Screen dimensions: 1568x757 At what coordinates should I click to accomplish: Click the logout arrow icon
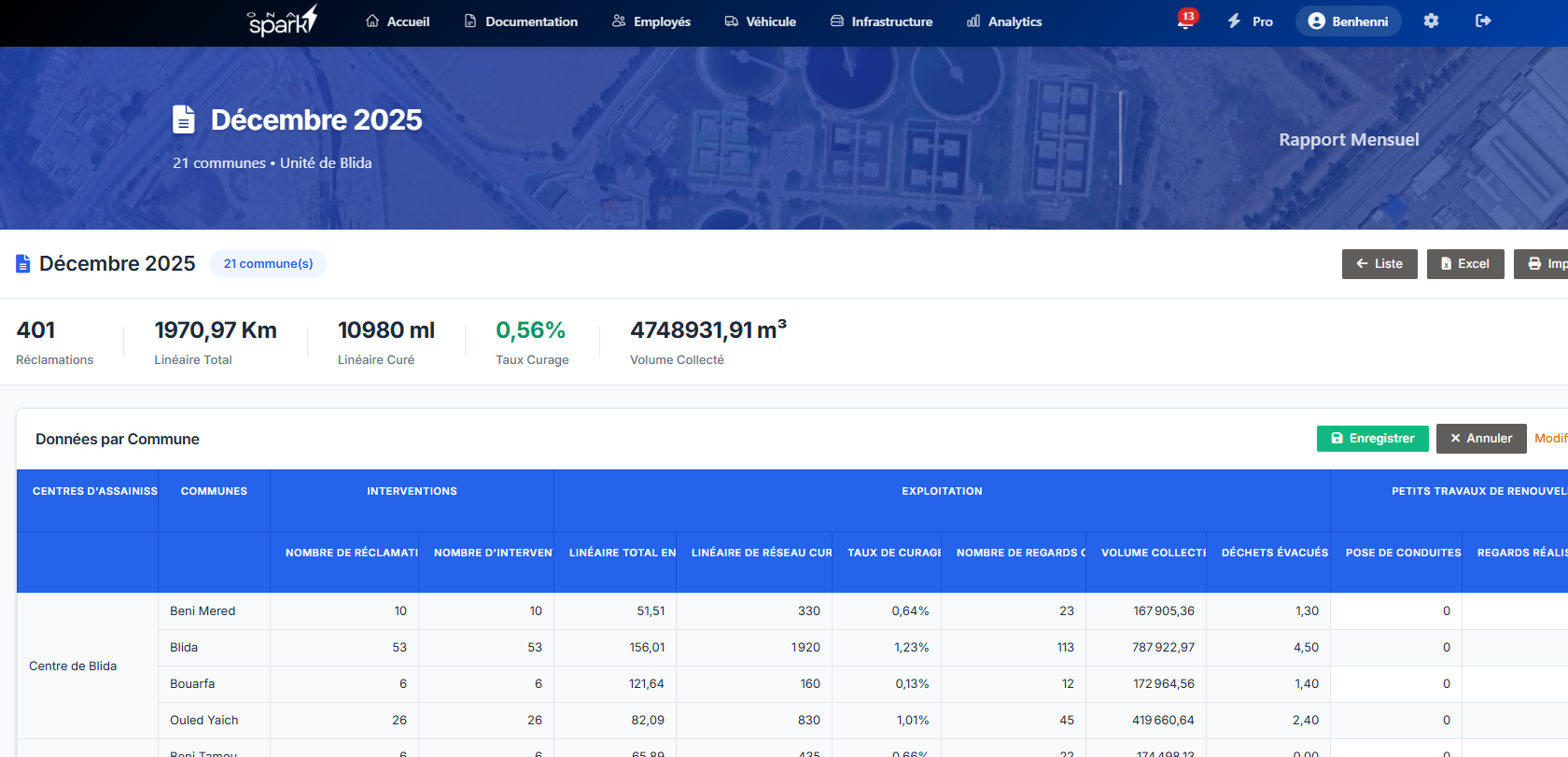(1483, 21)
